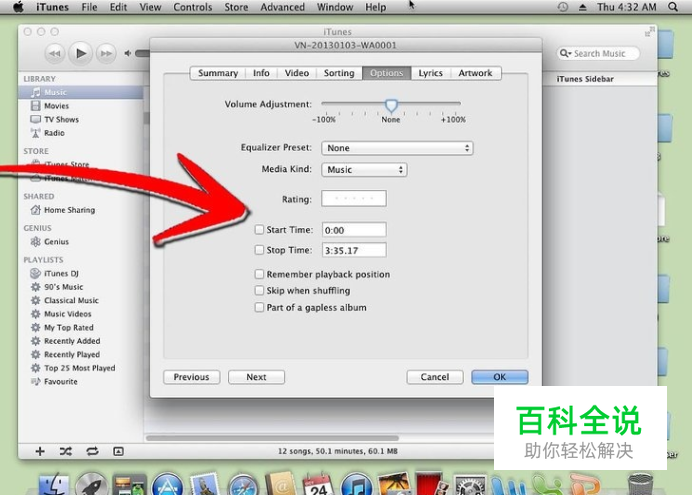Click the OK button
This screenshot has width=692, height=495.
tap(500, 377)
